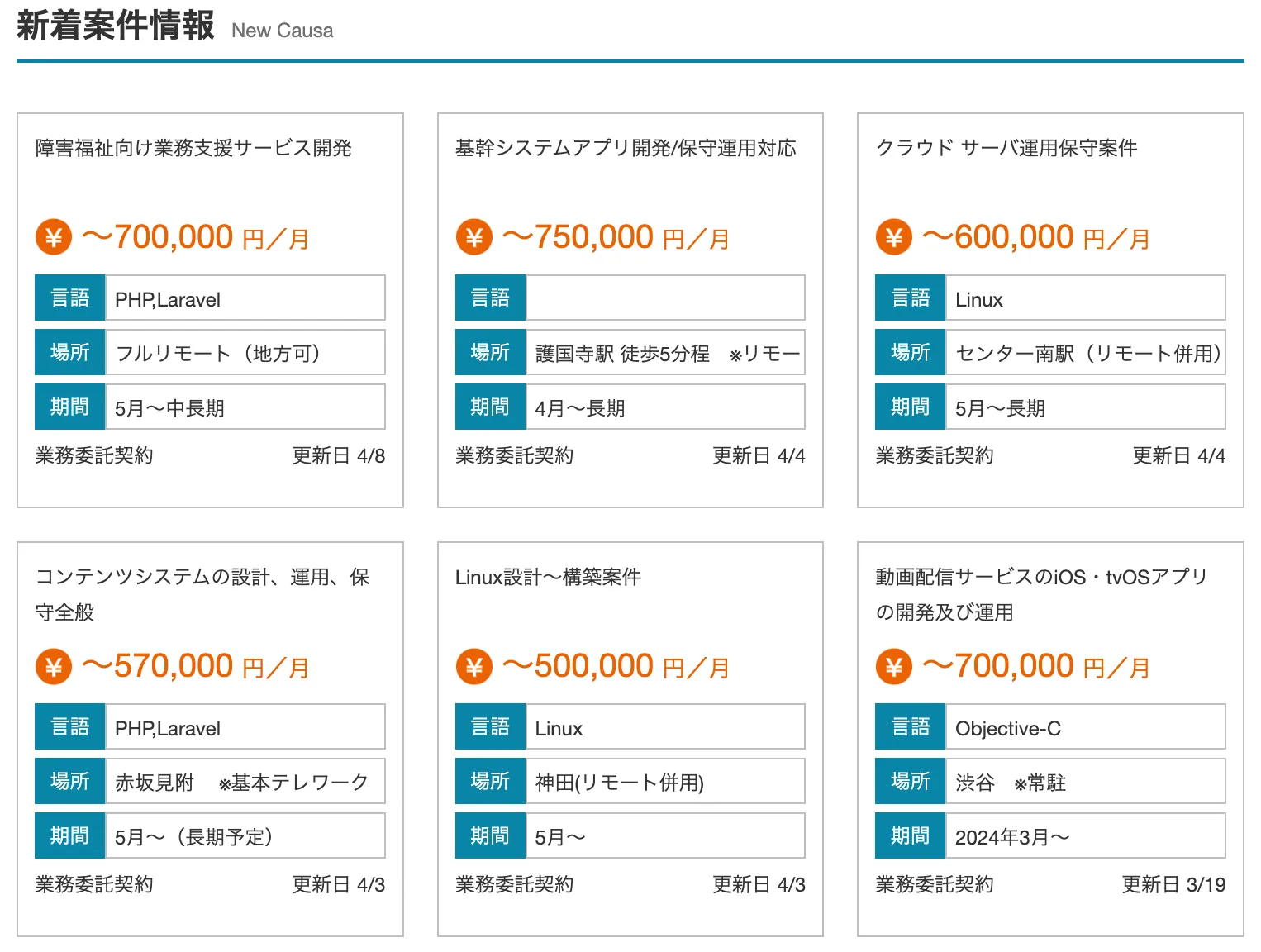This screenshot has width=1261, height=952.
Task: Click yen icon beside 〜750,000 円/月
Action: (x=473, y=238)
